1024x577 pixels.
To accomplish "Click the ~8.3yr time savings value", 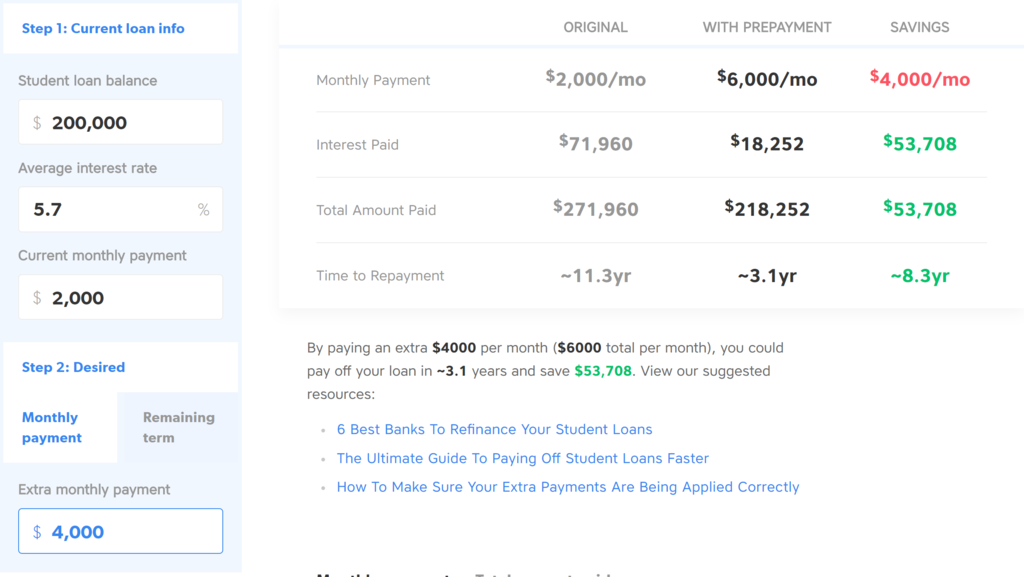I will pyautogui.click(x=920, y=275).
